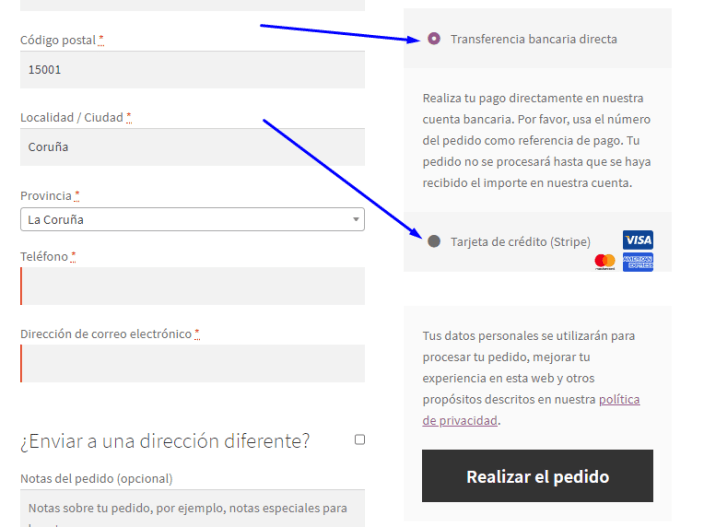Image resolution: width=704 pixels, height=527 pixels.
Task: Click the Localidad / Ciudad field with Coruña
Action: [x=192, y=147]
